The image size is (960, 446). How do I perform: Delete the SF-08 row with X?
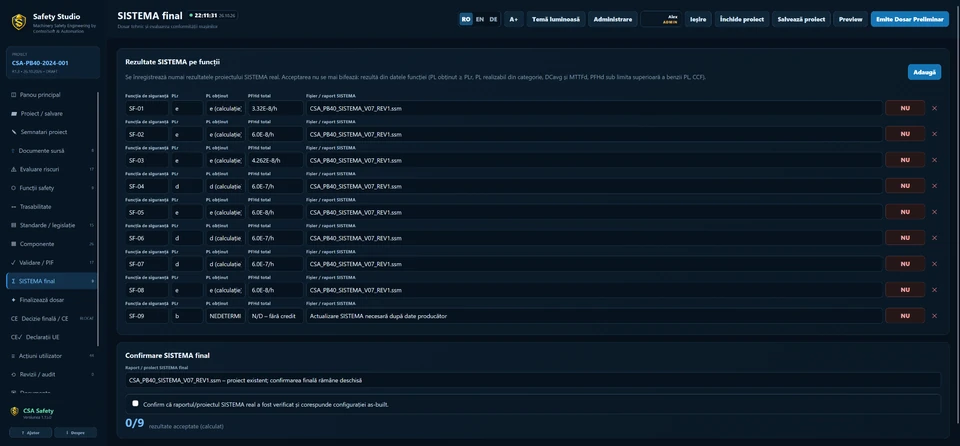pyautogui.click(x=934, y=290)
